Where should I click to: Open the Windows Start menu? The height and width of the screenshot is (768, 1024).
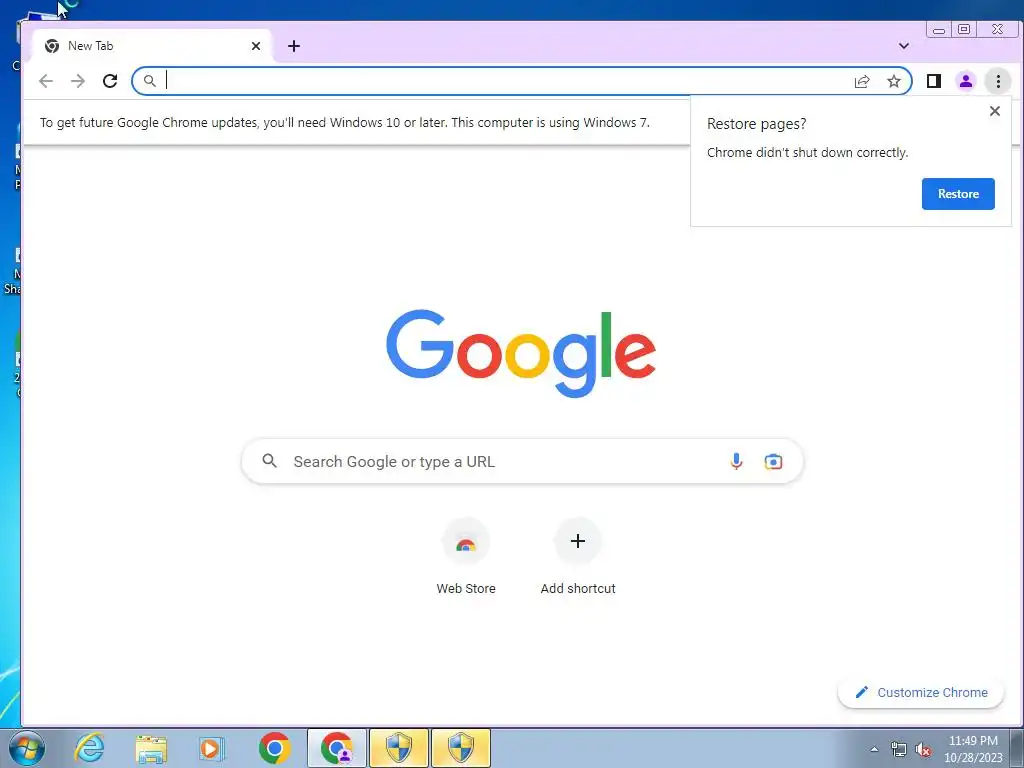[x=26, y=748]
